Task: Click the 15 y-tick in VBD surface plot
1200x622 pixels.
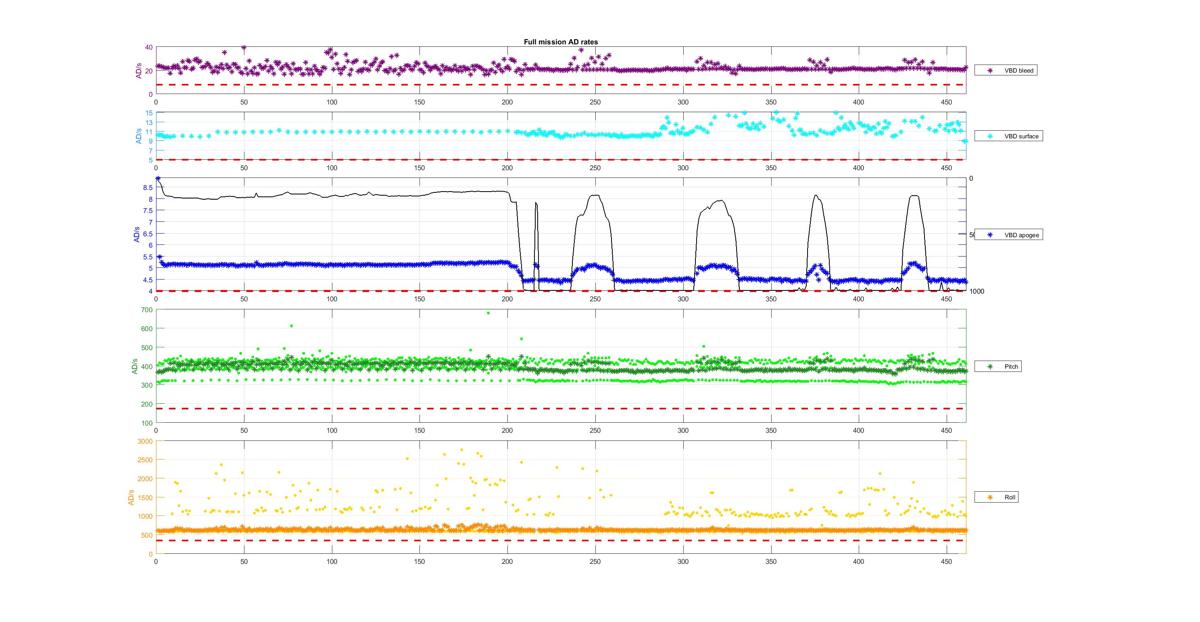Action: (x=148, y=113)
